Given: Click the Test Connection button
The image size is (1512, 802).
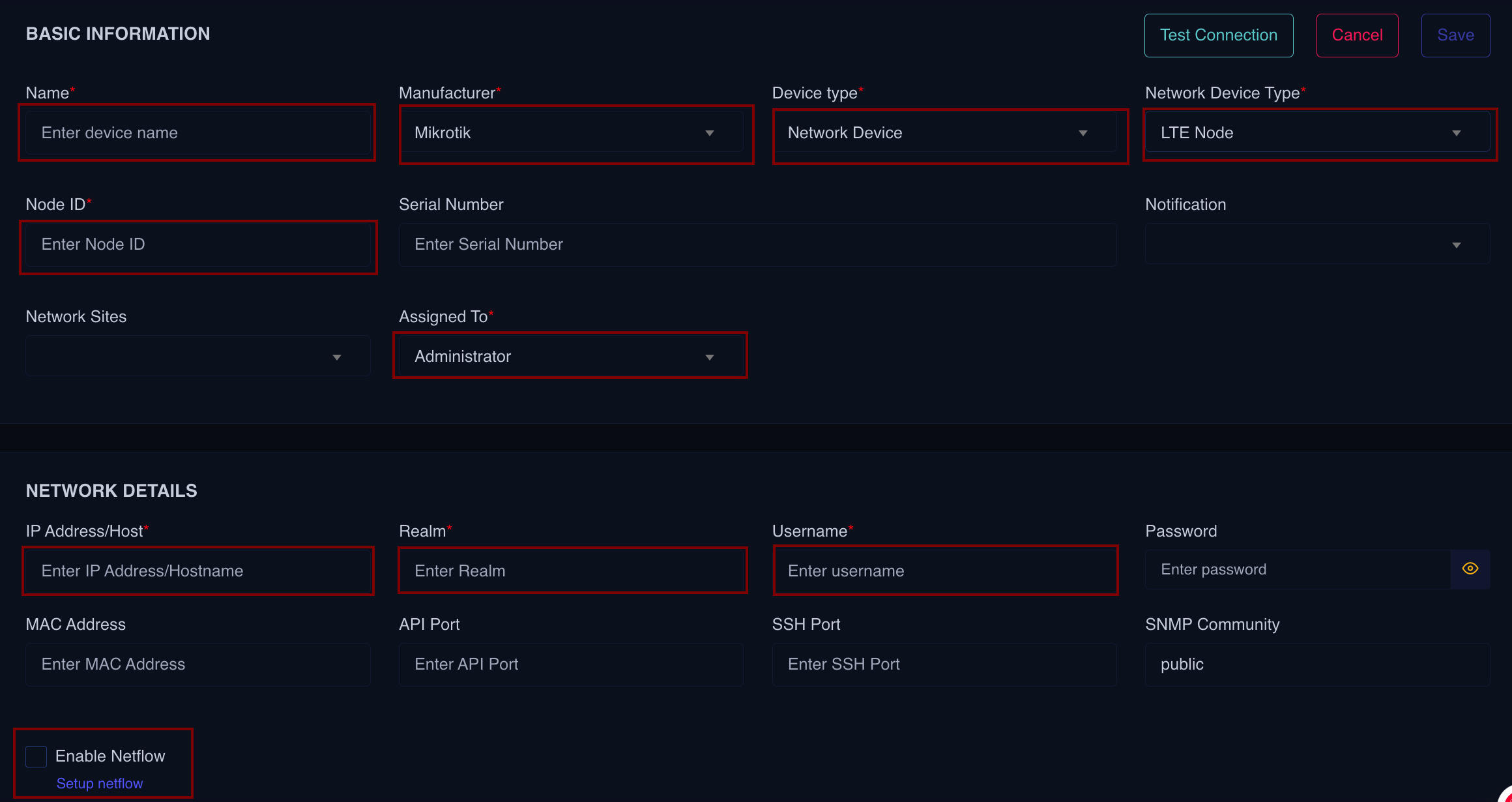Looking at the screenshot, I should tap(1218, 35).
